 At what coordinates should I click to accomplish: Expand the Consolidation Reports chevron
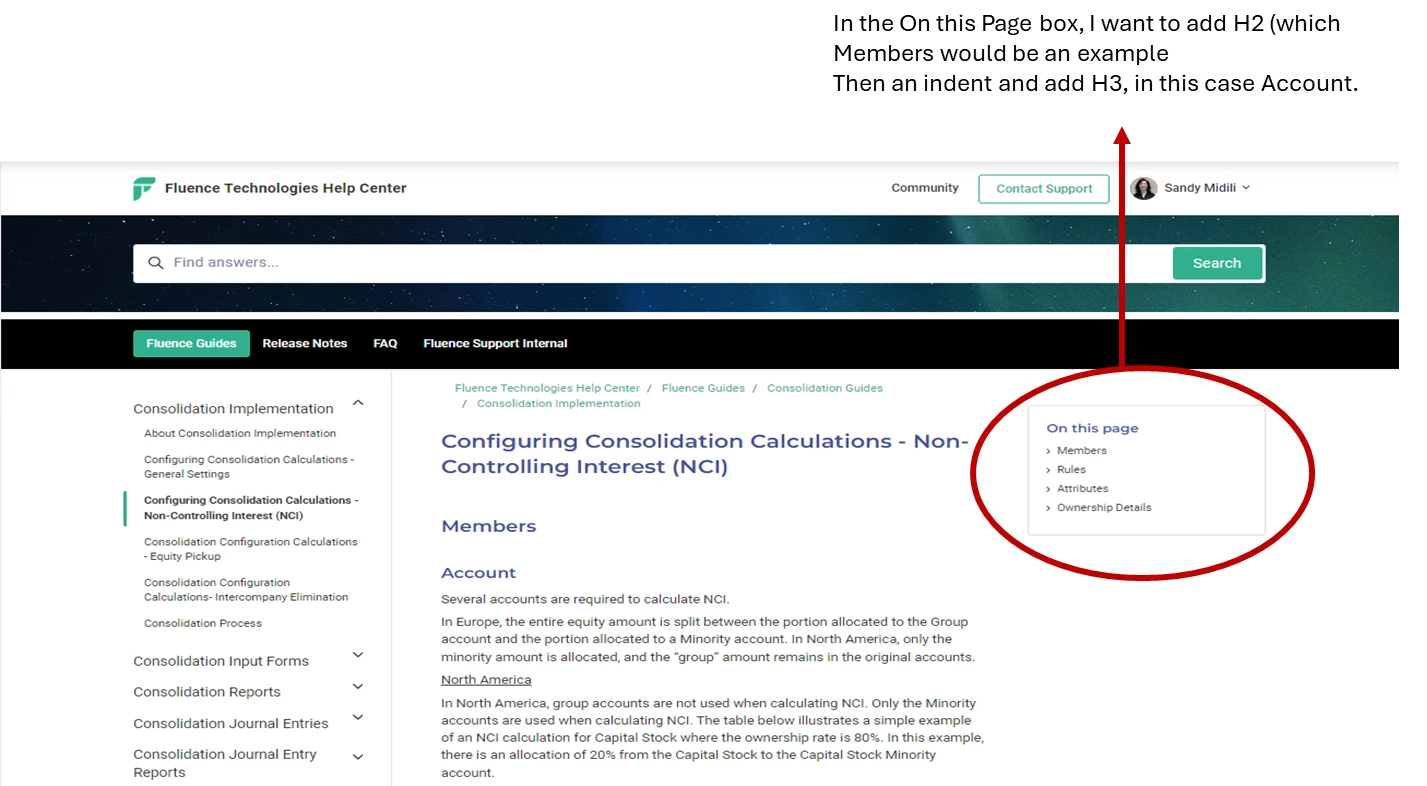coord(358,687)
